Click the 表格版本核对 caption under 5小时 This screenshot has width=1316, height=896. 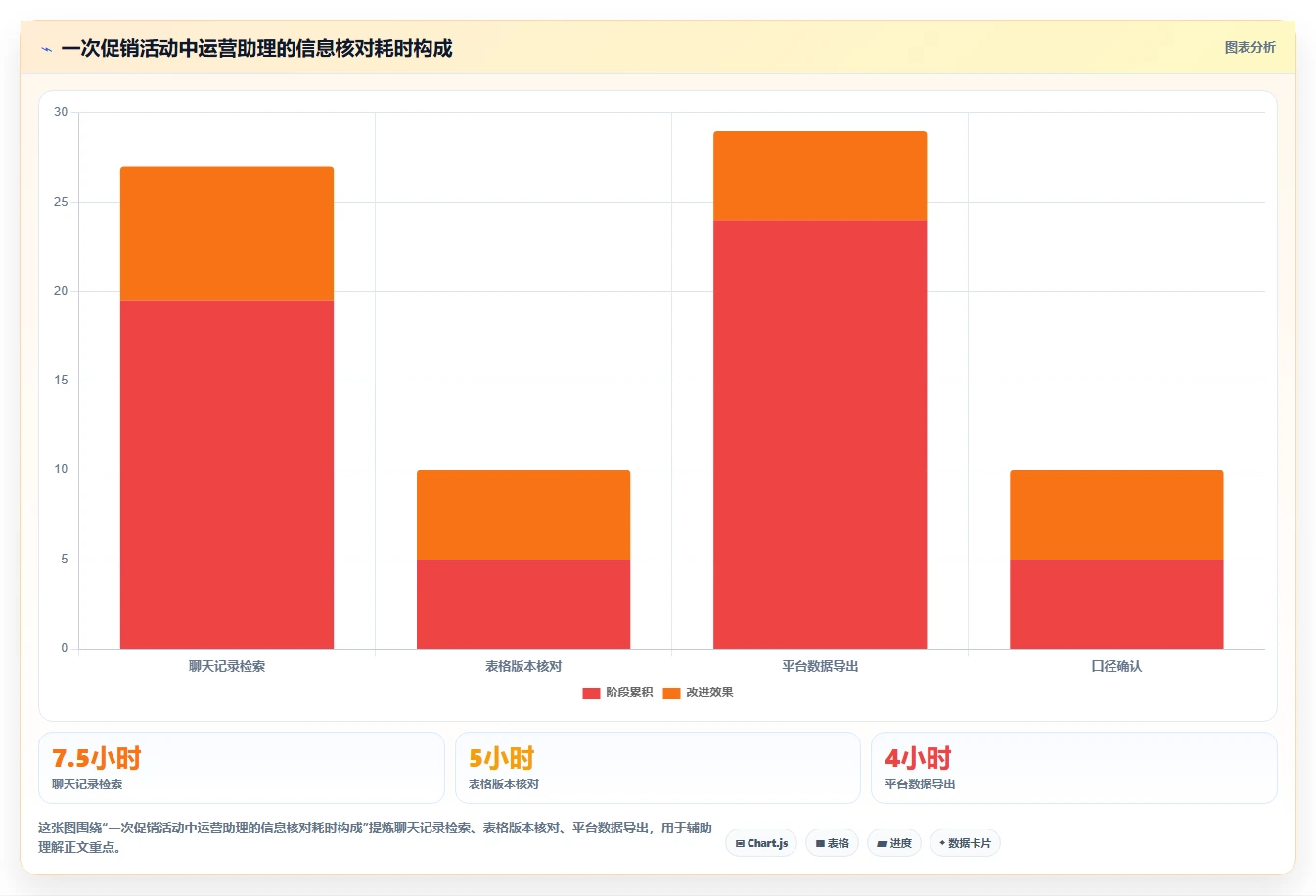tap(504, 784)
